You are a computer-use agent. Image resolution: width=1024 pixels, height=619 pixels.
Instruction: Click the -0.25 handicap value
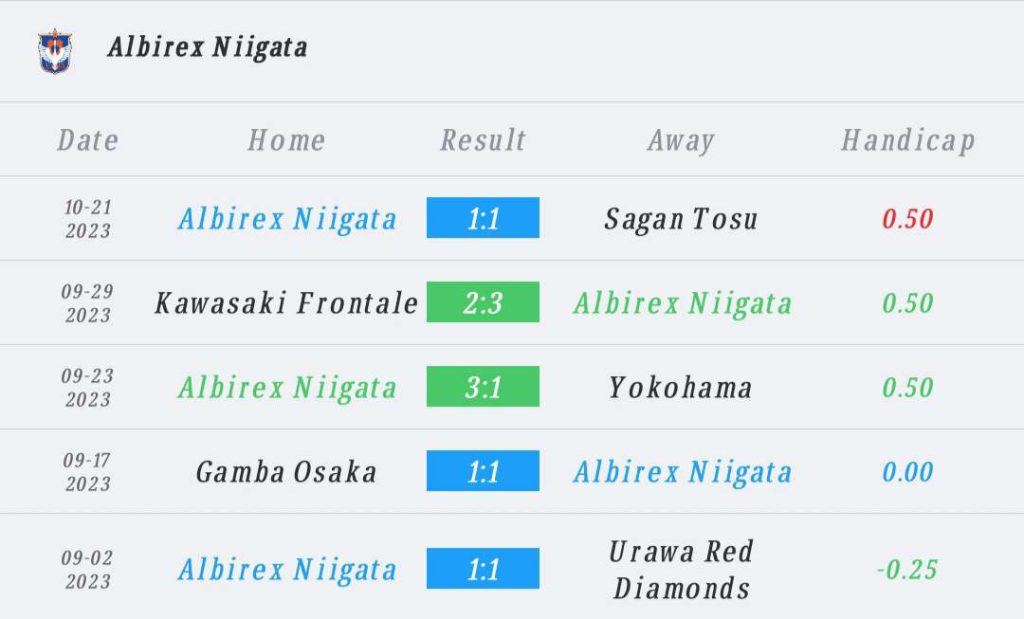tap(907, 569)
